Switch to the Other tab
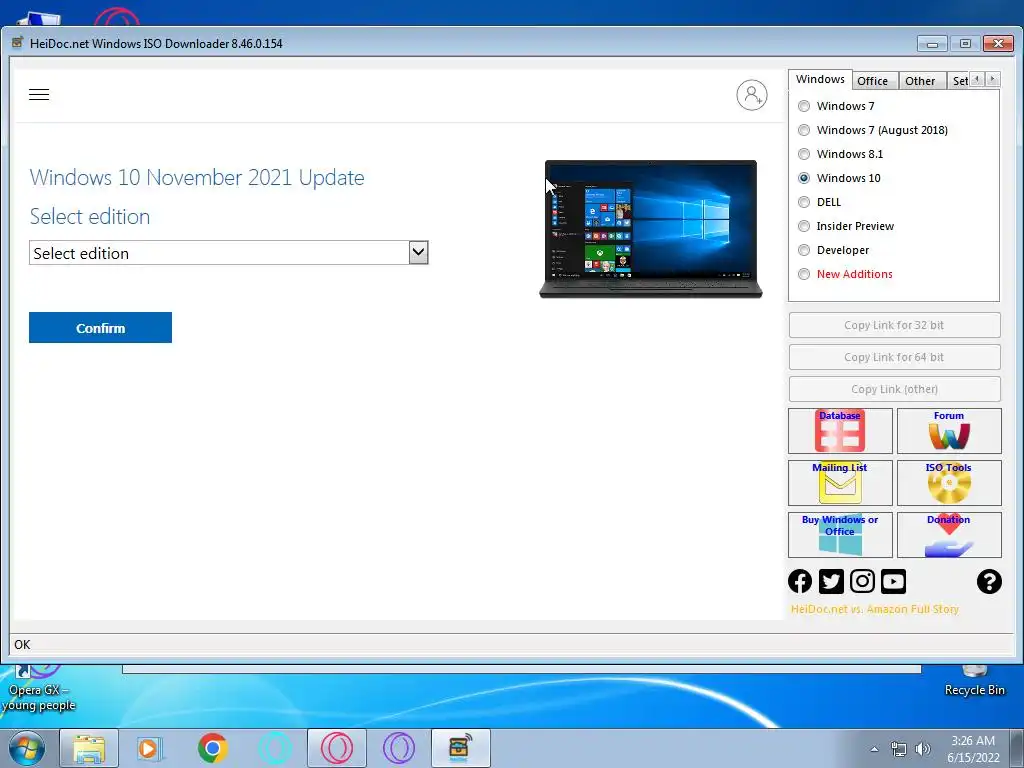 [x=920, y=81]
